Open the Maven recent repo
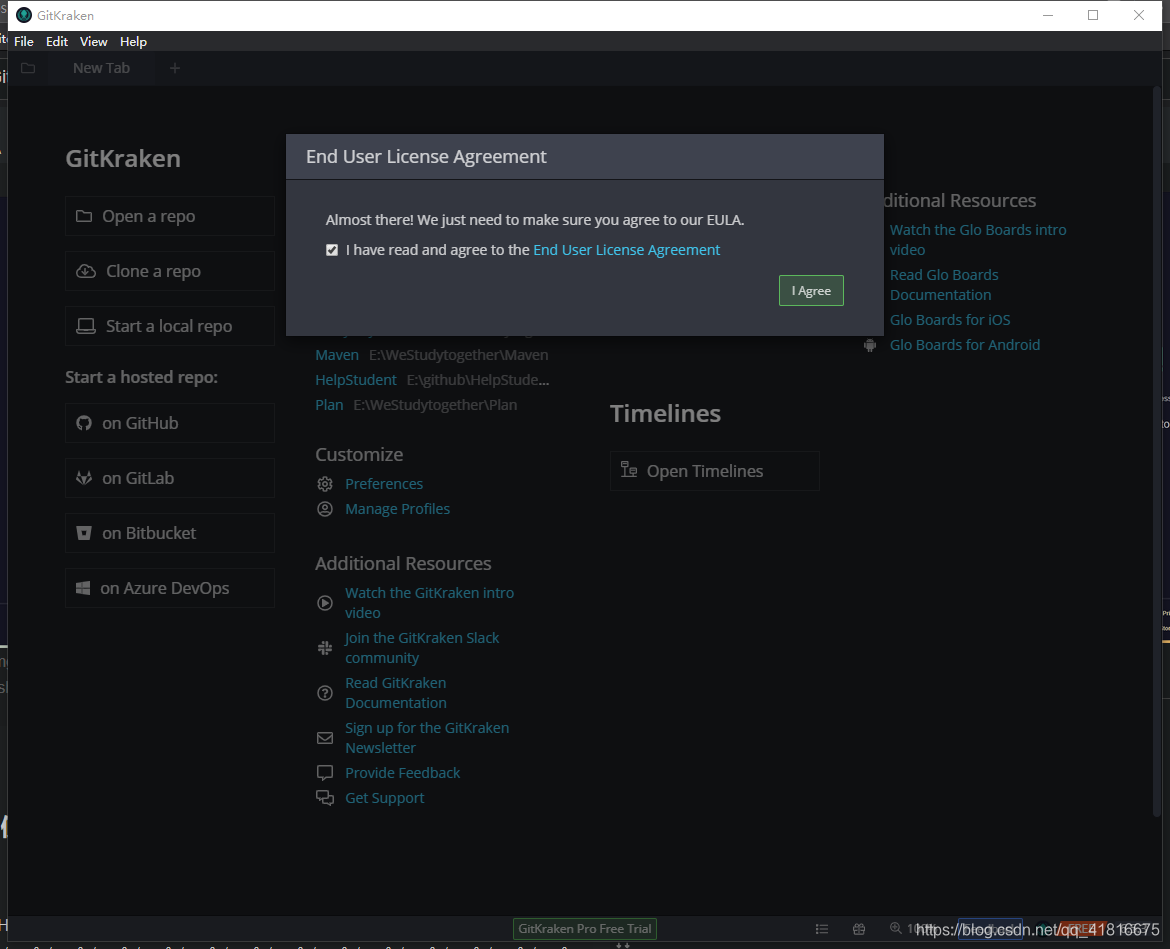Image resolution: width=1170 pixels, height=949 pixels. tap(337, 355)
